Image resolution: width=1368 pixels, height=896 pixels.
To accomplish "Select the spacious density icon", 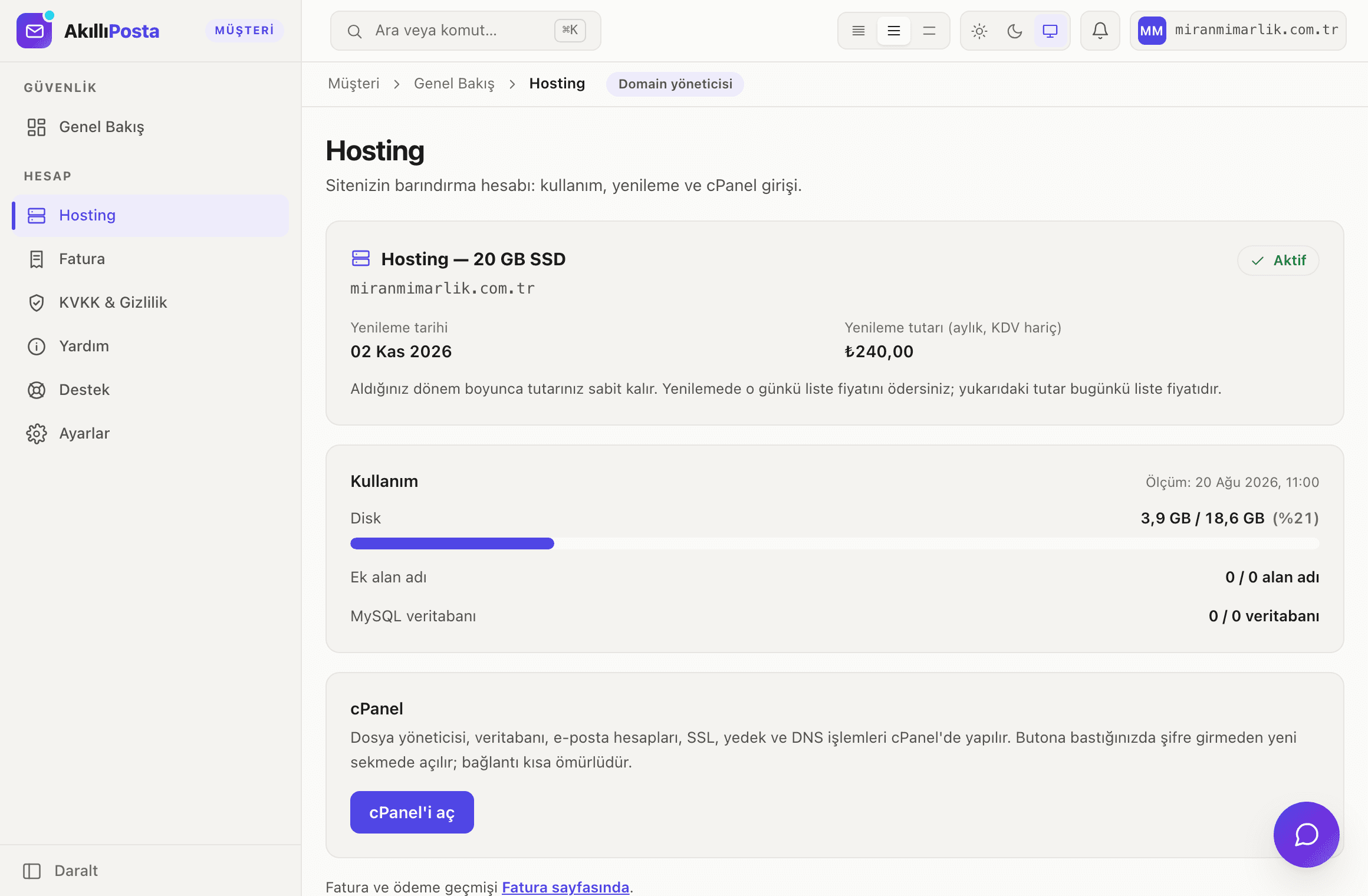I will coord(929,31).
